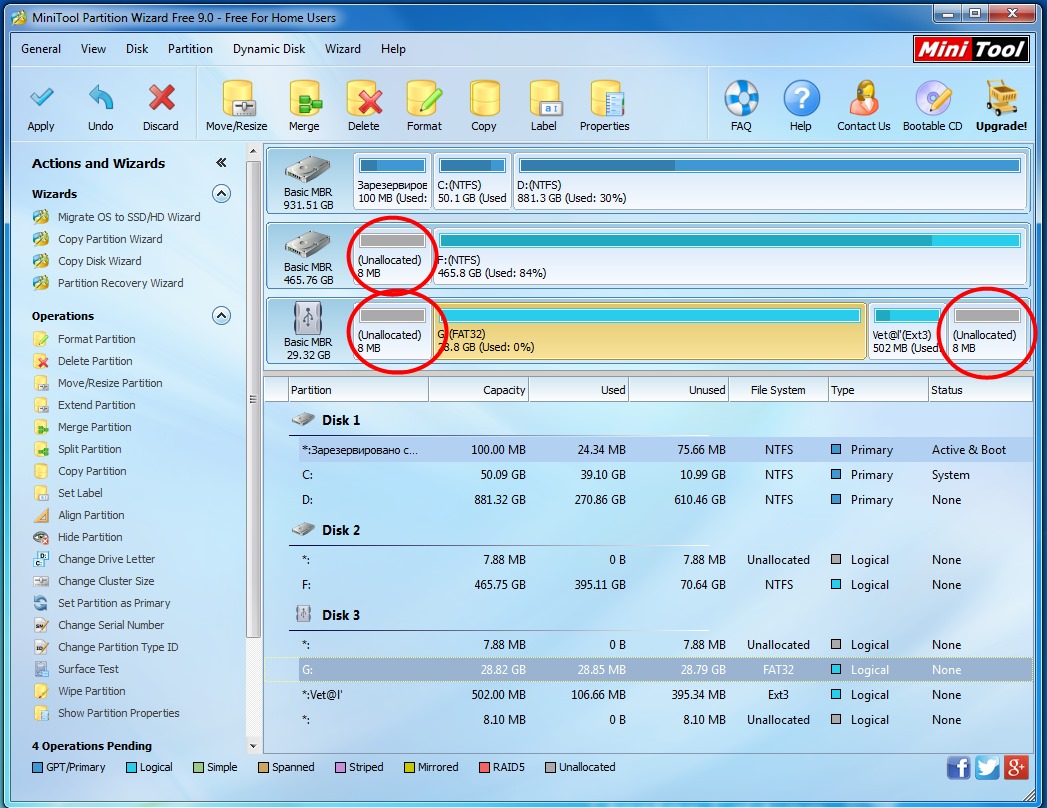Open the Twitter share icon
1047x808 pixels.
pyautogui.click(x=987, y=767)
